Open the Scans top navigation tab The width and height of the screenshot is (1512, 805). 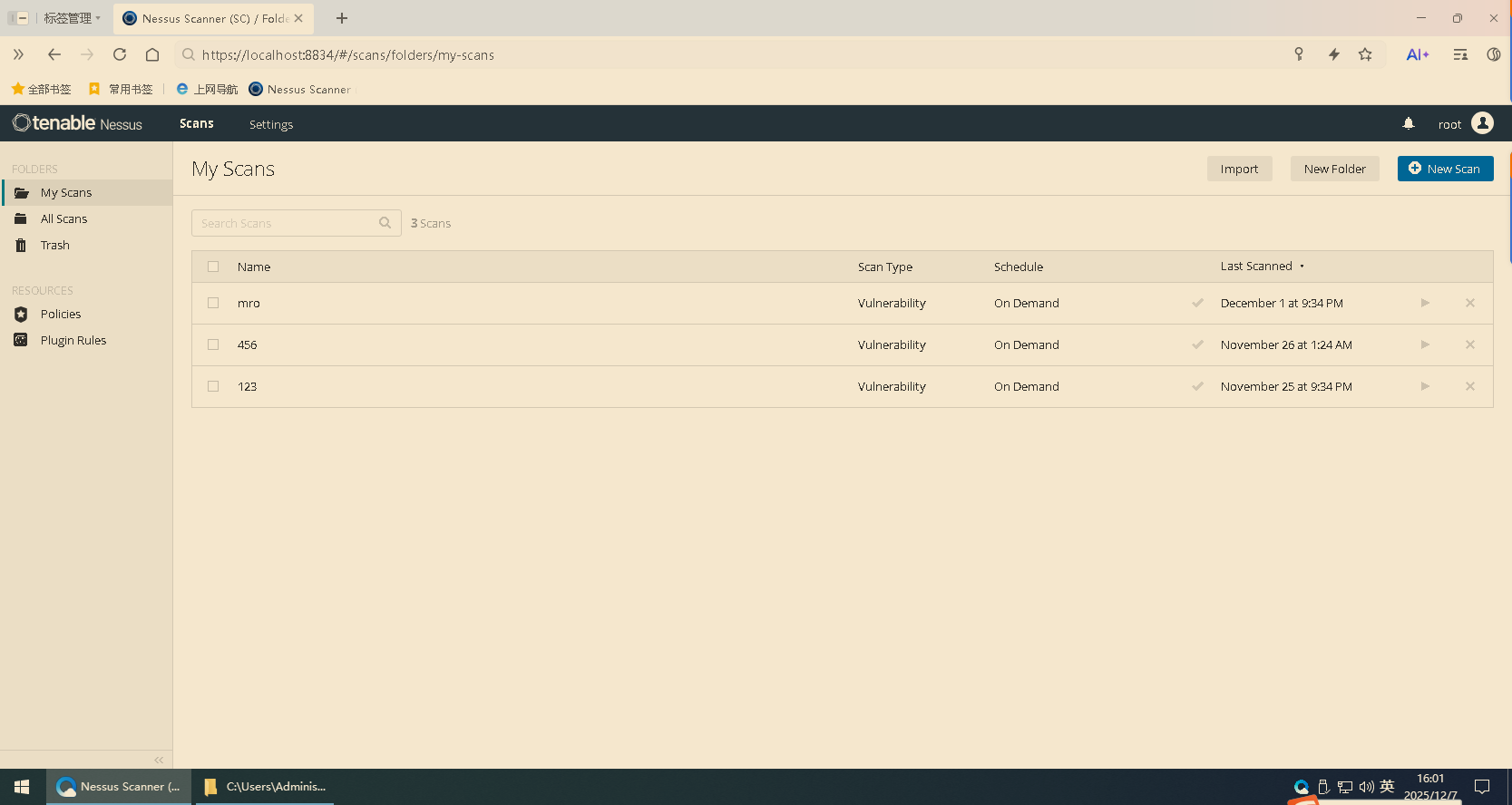click(x=197, y=123)
